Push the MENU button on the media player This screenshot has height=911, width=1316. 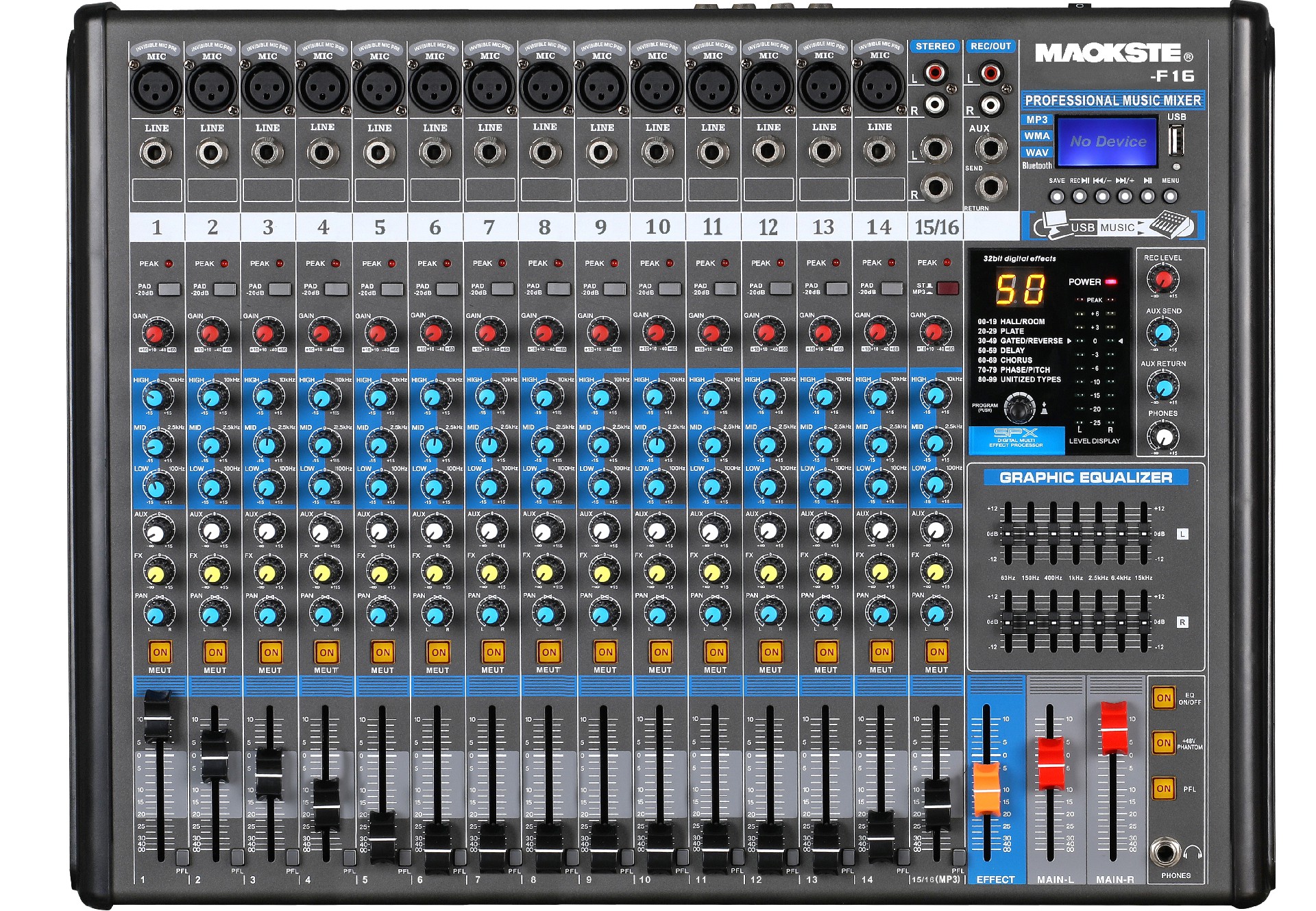tap(1170, 197)
